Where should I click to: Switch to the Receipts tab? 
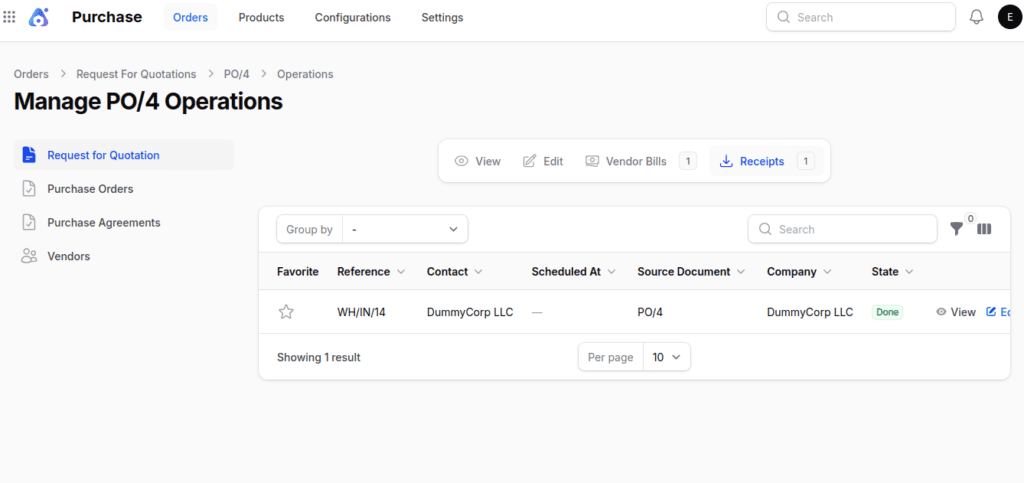pyautogui.click(x=766, y=161)
